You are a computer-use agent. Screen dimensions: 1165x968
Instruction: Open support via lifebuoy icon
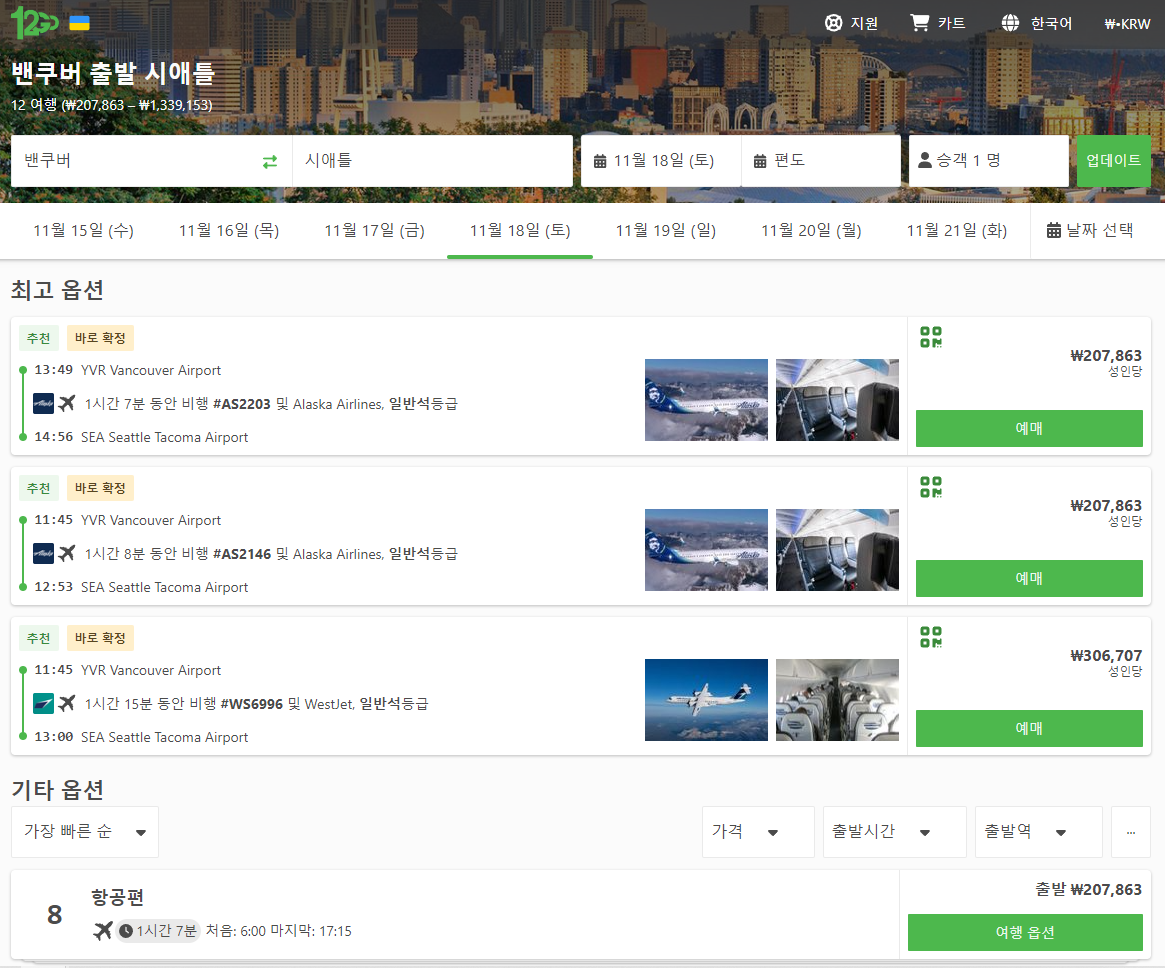pyautogui.click(x=834, y=23)
